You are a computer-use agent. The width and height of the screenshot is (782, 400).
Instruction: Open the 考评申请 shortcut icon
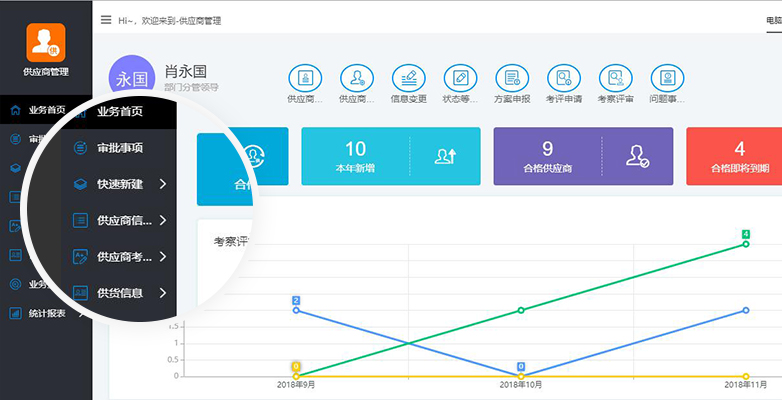pyautogui.click(x=564, y=78)
